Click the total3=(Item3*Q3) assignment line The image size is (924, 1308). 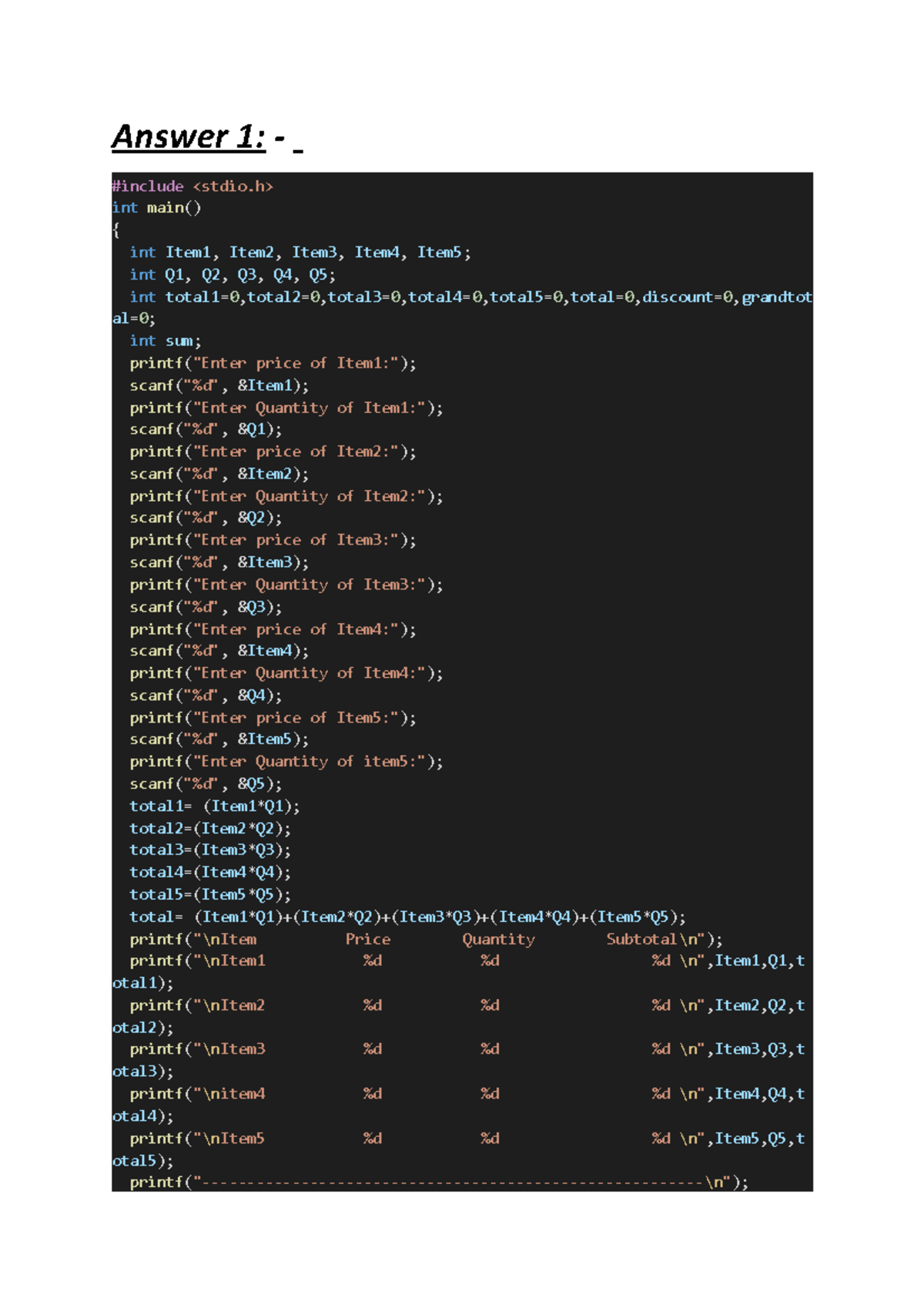[210, 850]
